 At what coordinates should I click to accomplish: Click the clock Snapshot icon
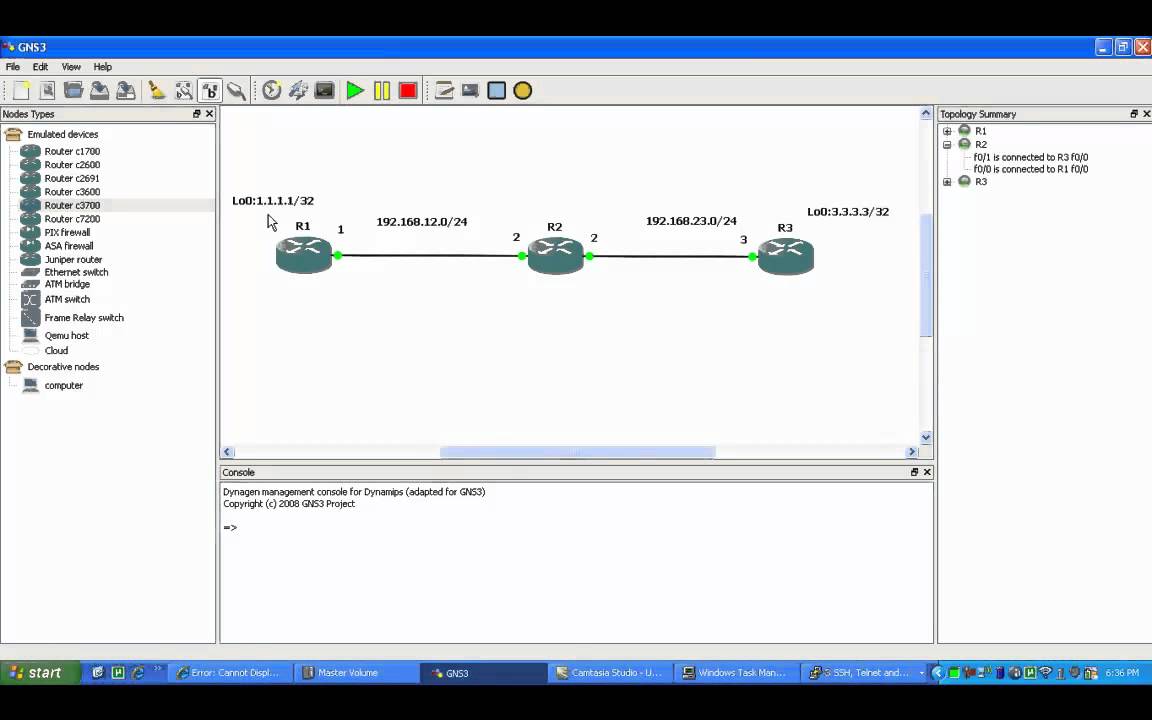point(272,90)
